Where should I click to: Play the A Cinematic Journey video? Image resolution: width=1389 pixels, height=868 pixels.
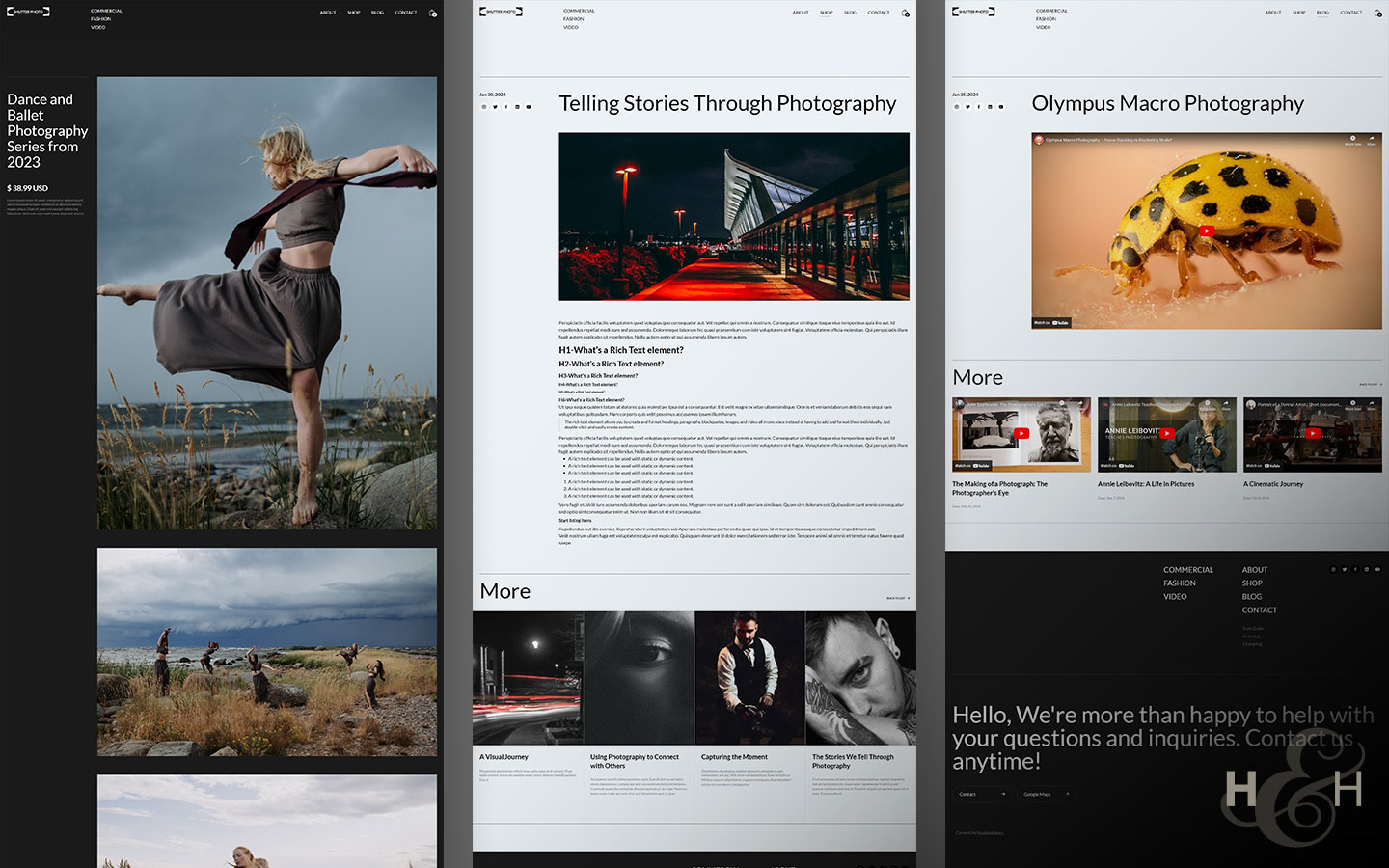click(1312, 434)
